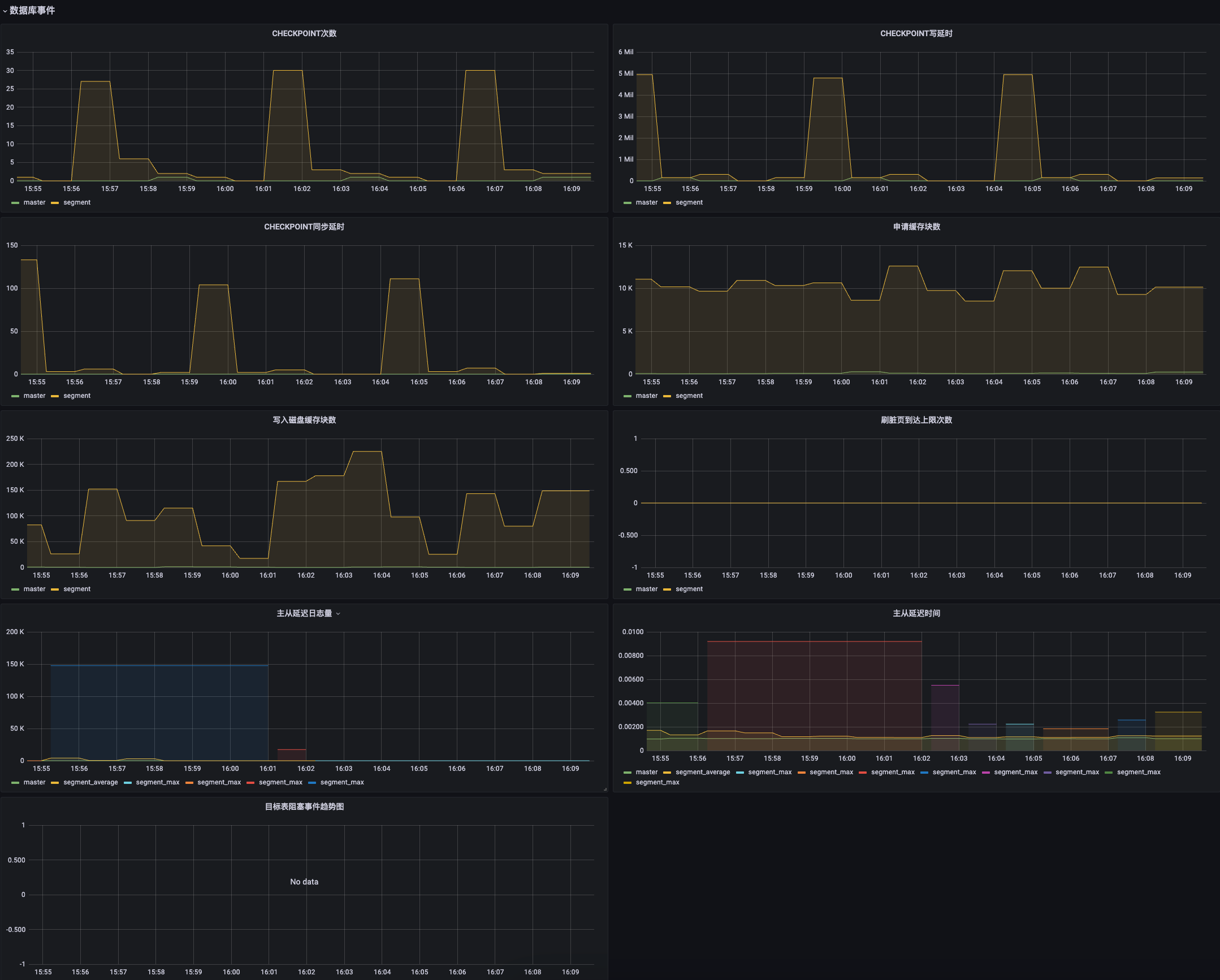Open the 申请缓存块数 panel title menu
Screen dimensions: 1220x980
click(916, 226)
